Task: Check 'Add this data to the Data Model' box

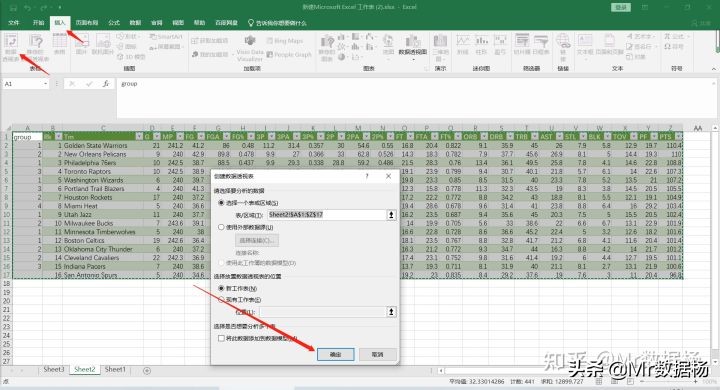Action: click(x=221, y=338)
